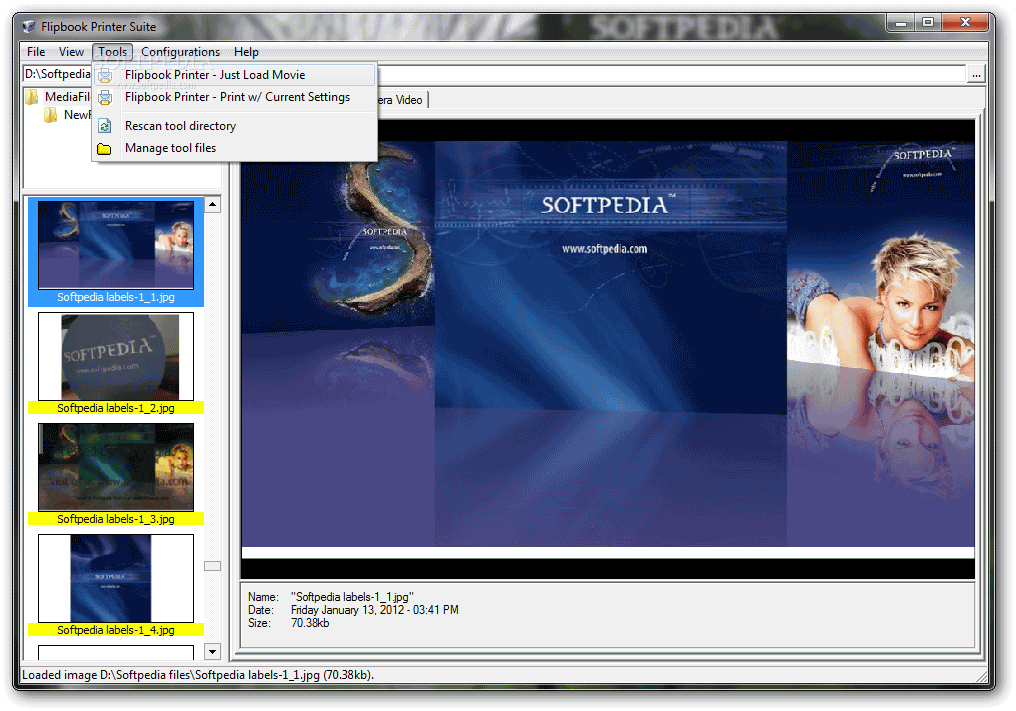1016x711 pixels.
Task: Open the File menu
Action: [x=36, y=52]
